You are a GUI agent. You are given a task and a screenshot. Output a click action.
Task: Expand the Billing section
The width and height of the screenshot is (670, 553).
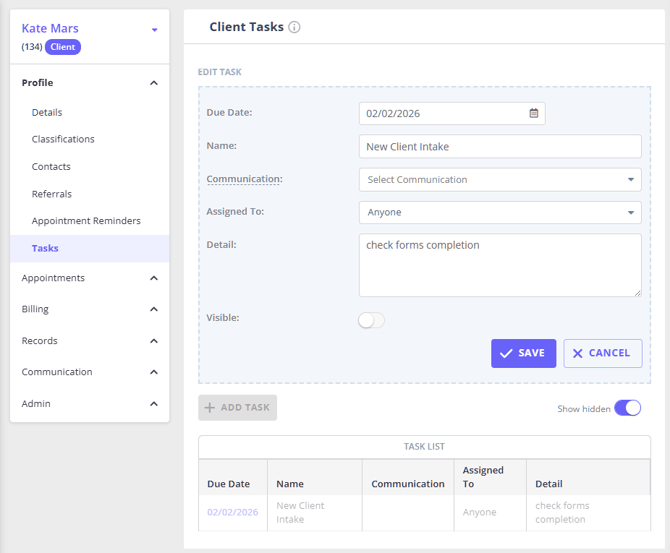point(153,310)
